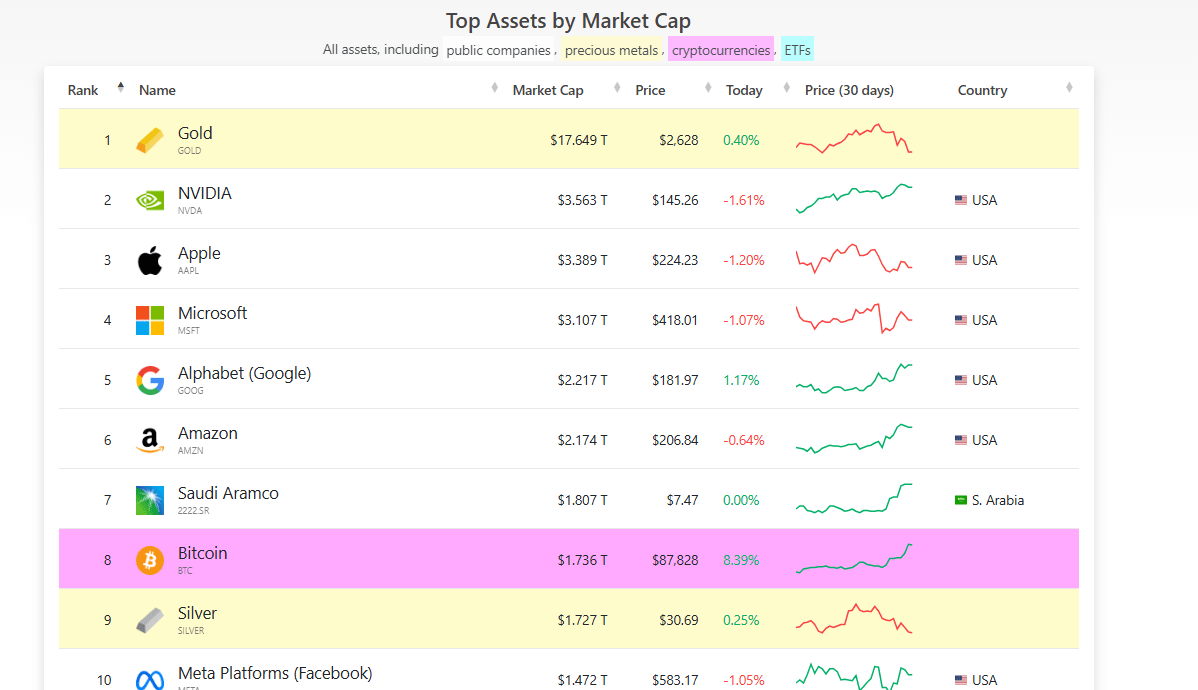The height and width of the screenshot is (690, 1198).
Task: Open the Gold asset page
Action: (195, 133)
